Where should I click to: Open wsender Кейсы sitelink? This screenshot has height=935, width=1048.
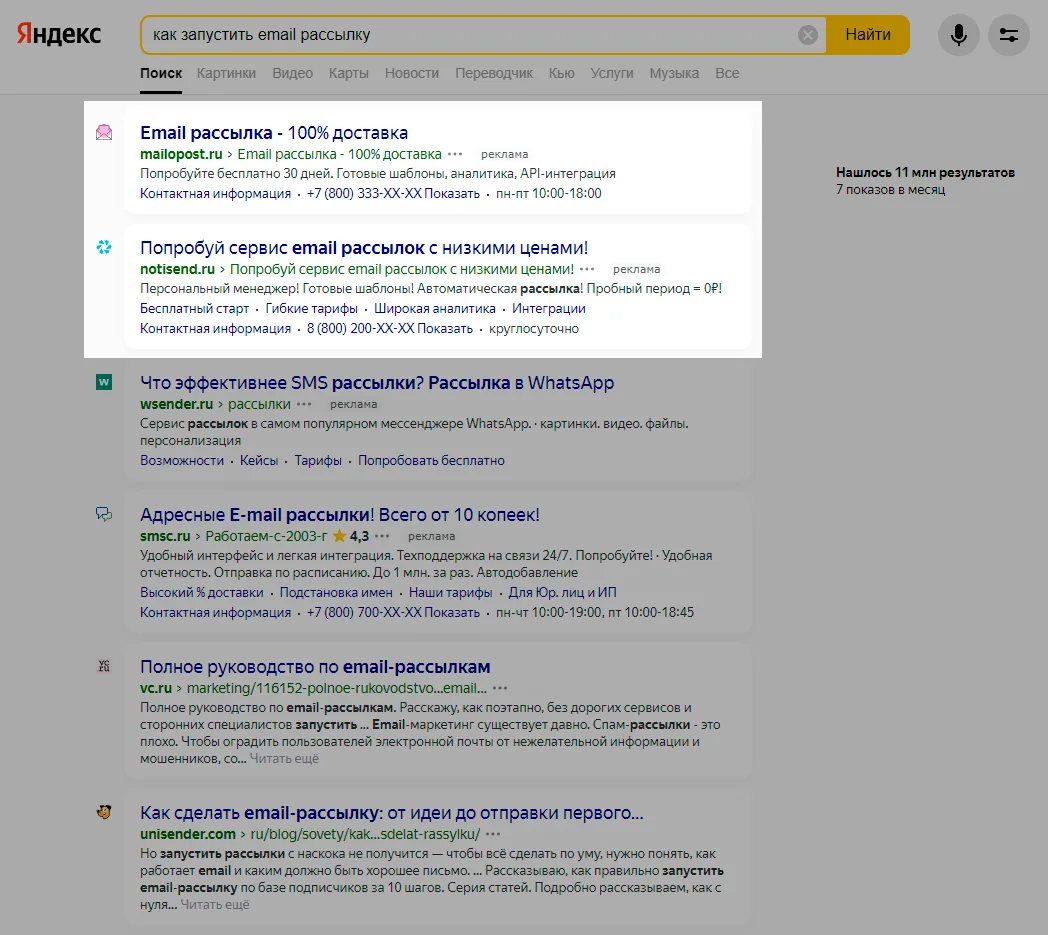259,460
